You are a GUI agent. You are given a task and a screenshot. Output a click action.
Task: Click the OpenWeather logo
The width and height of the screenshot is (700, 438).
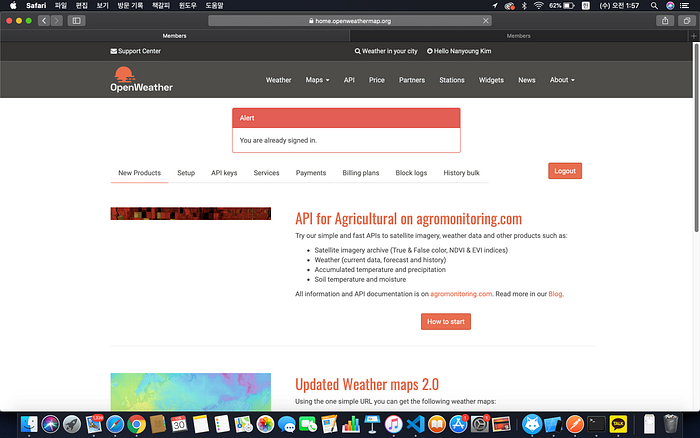142,79
